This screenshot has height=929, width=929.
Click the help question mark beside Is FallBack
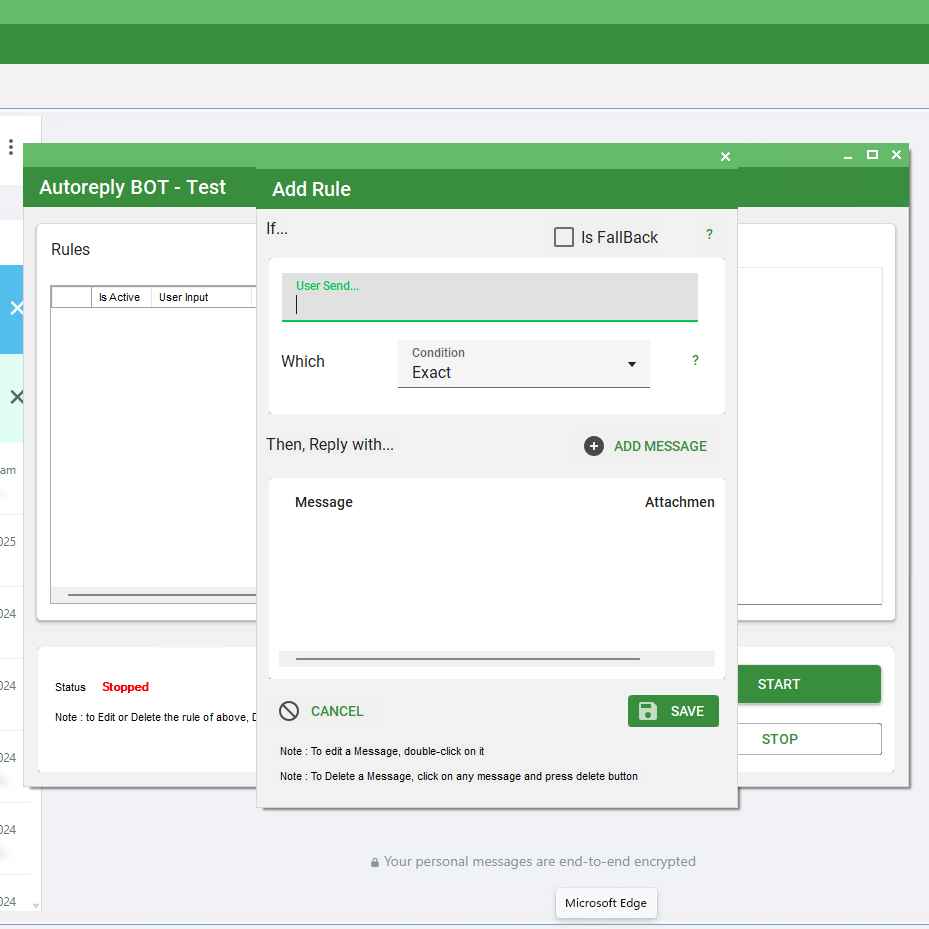pyautogui.click(x=709, y=235)
